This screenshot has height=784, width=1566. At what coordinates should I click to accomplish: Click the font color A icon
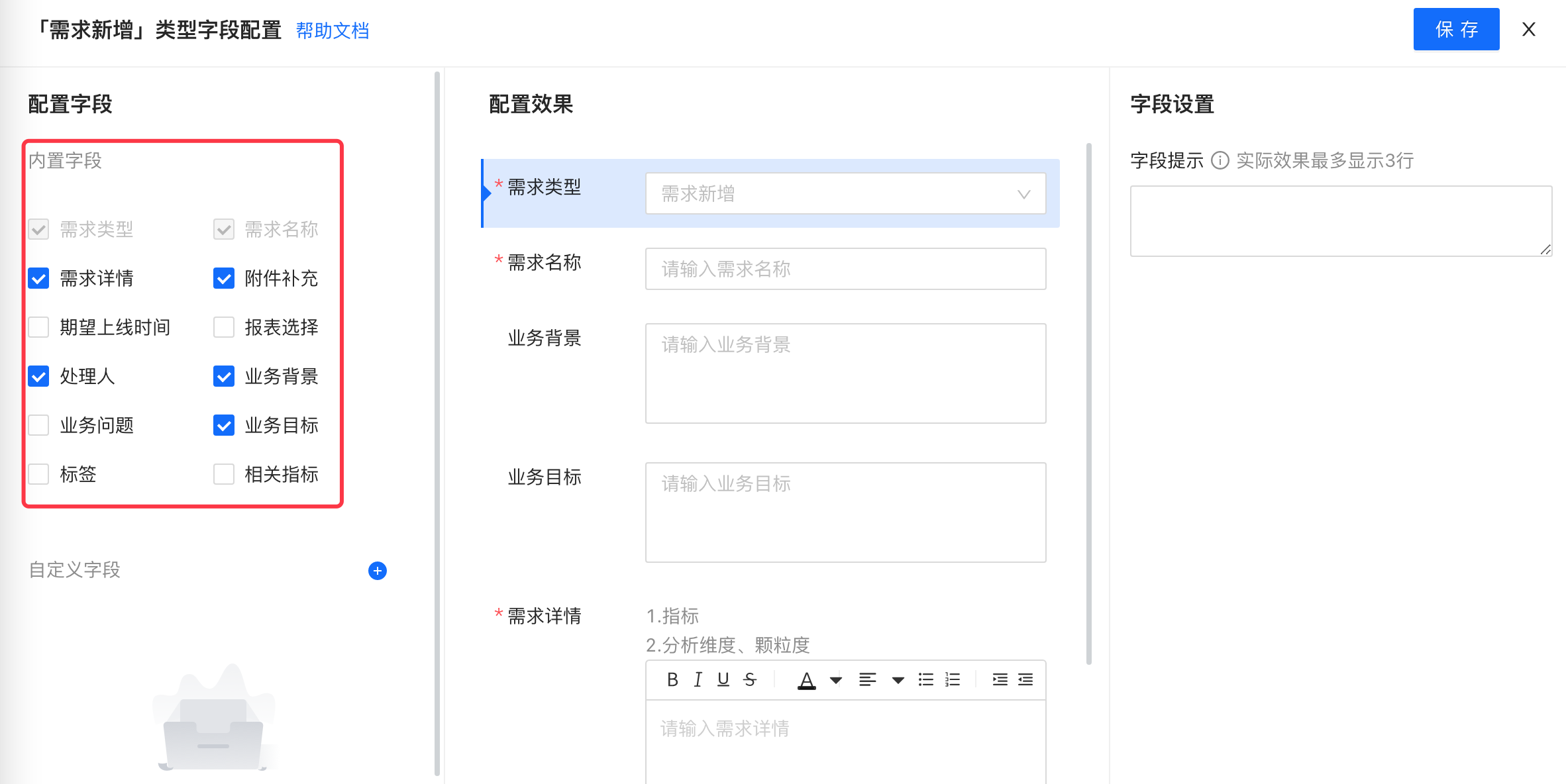(x=806, y=679)
